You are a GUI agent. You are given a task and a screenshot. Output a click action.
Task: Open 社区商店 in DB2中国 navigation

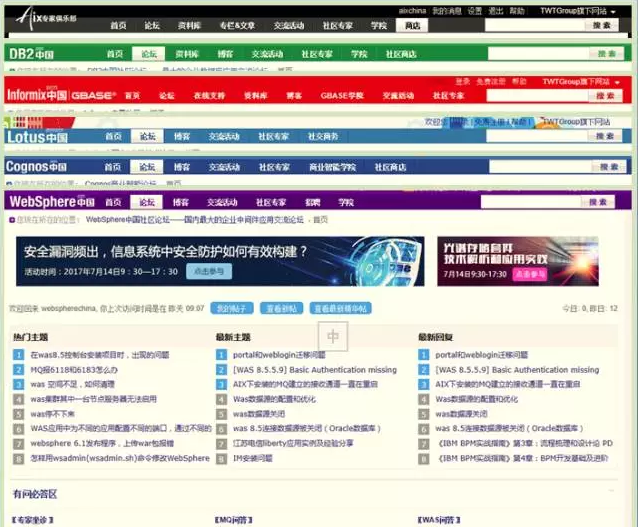point(401,54)
